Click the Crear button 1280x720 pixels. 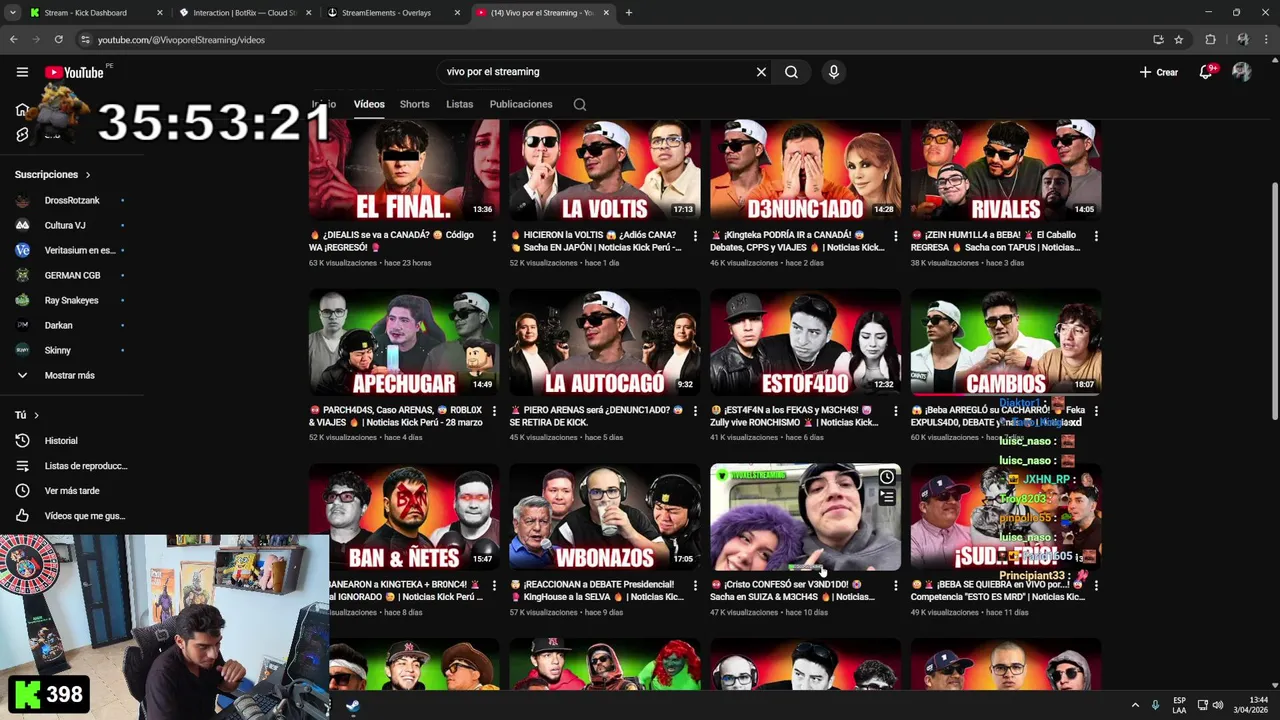click(x=1159, y=72)
